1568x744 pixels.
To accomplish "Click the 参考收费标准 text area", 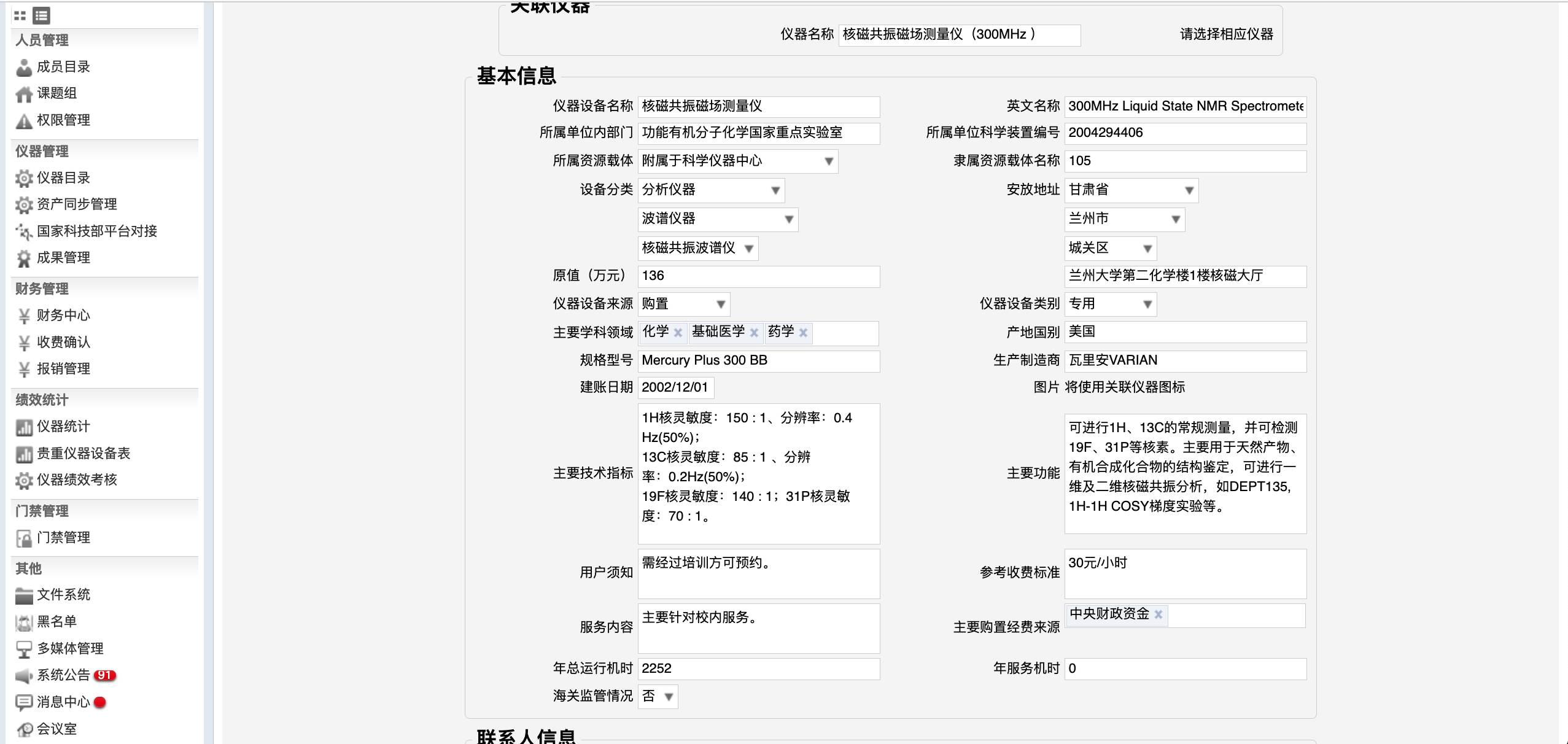I will [1186, 574].
